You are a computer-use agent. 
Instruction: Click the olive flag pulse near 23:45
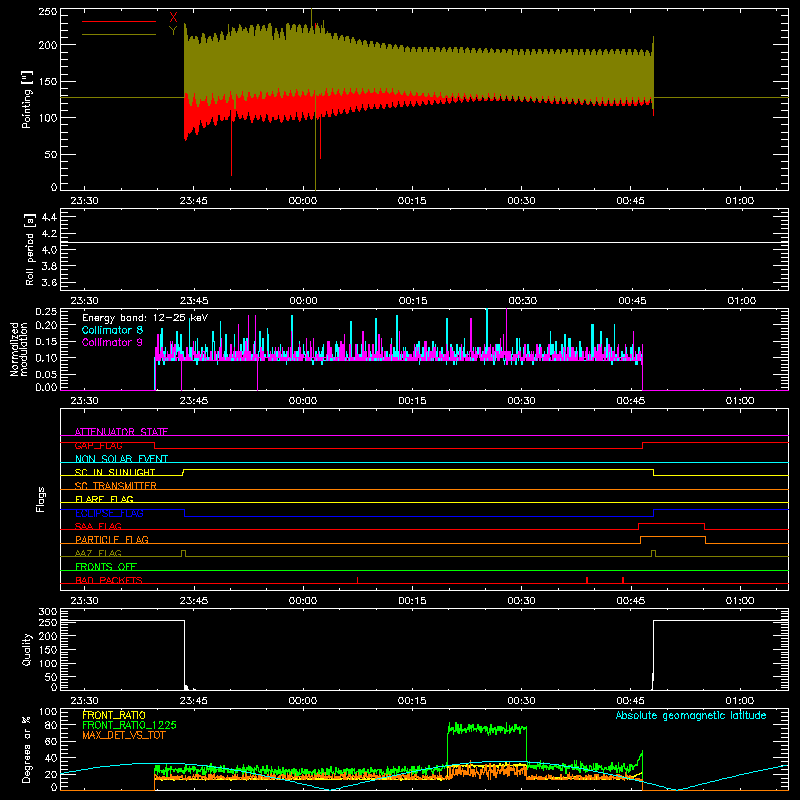(184, 553)
